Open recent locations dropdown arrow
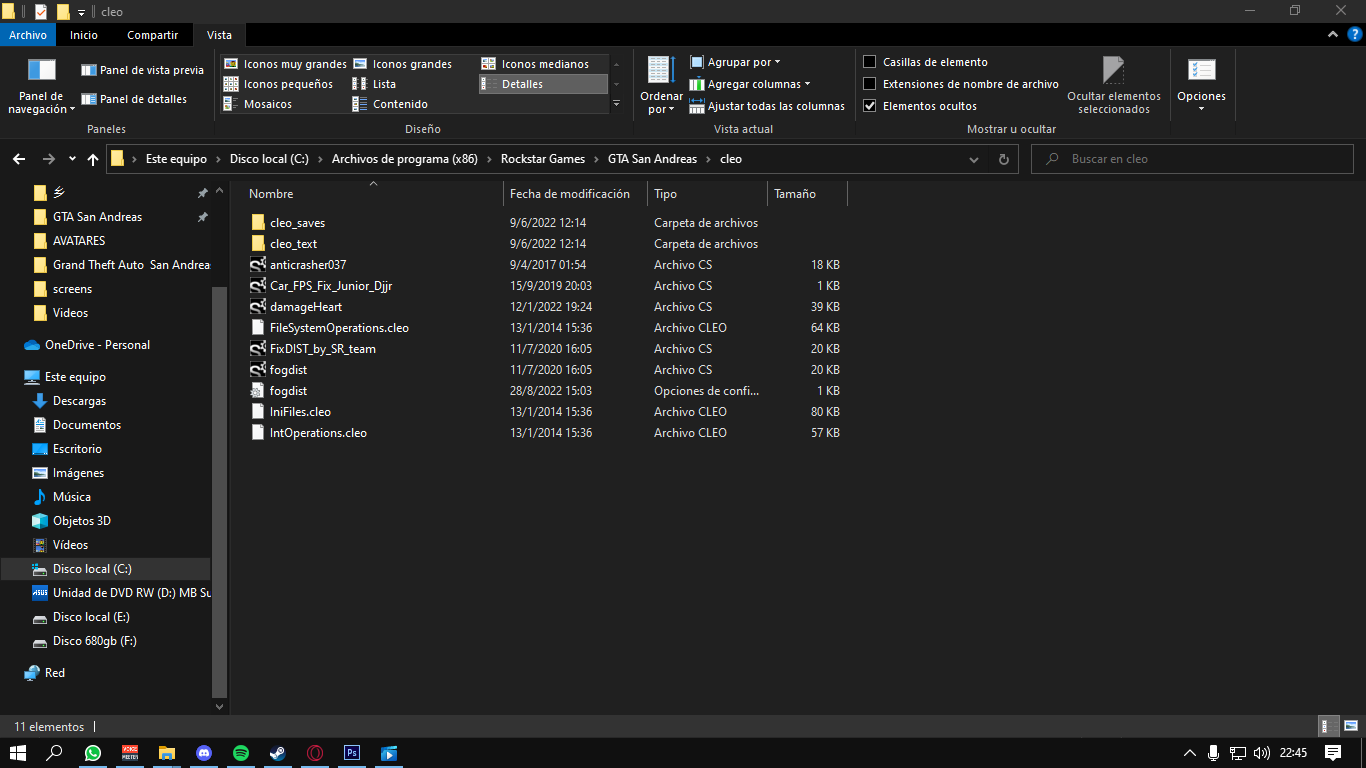1366x768 pixels. tap(72, 159)
